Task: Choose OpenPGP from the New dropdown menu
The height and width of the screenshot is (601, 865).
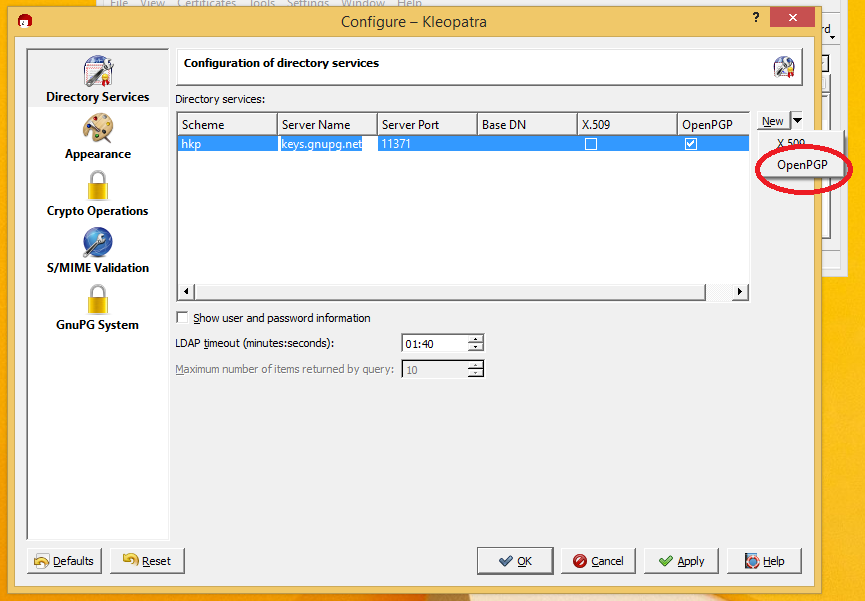Action: tap(802, 164)
